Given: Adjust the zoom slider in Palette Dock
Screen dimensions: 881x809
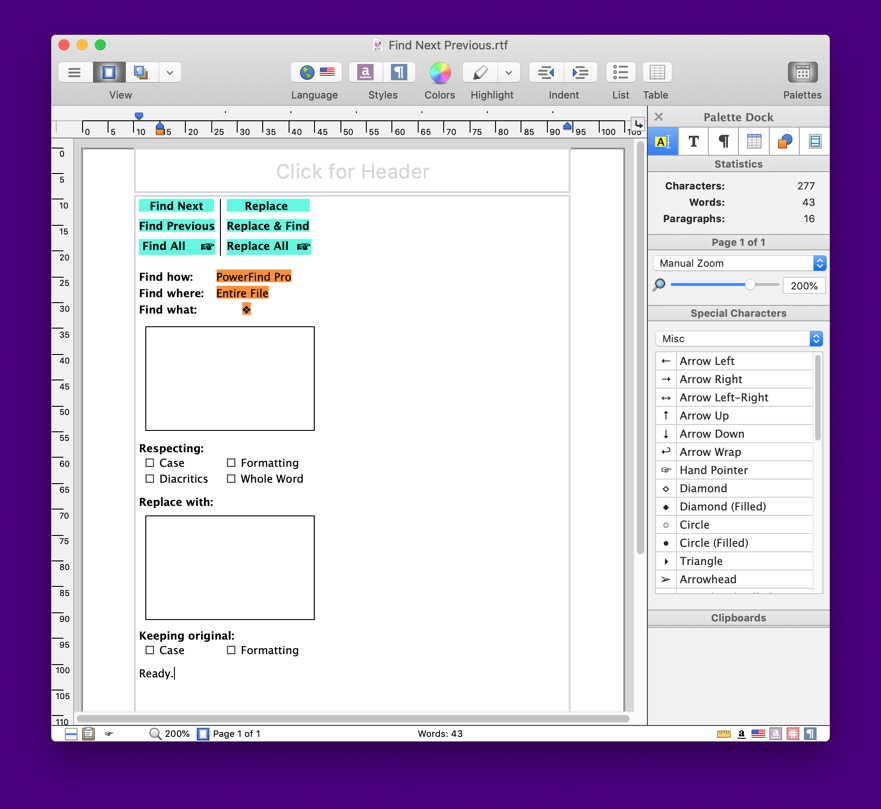Looking at the screenshot, I should (750, 285).
